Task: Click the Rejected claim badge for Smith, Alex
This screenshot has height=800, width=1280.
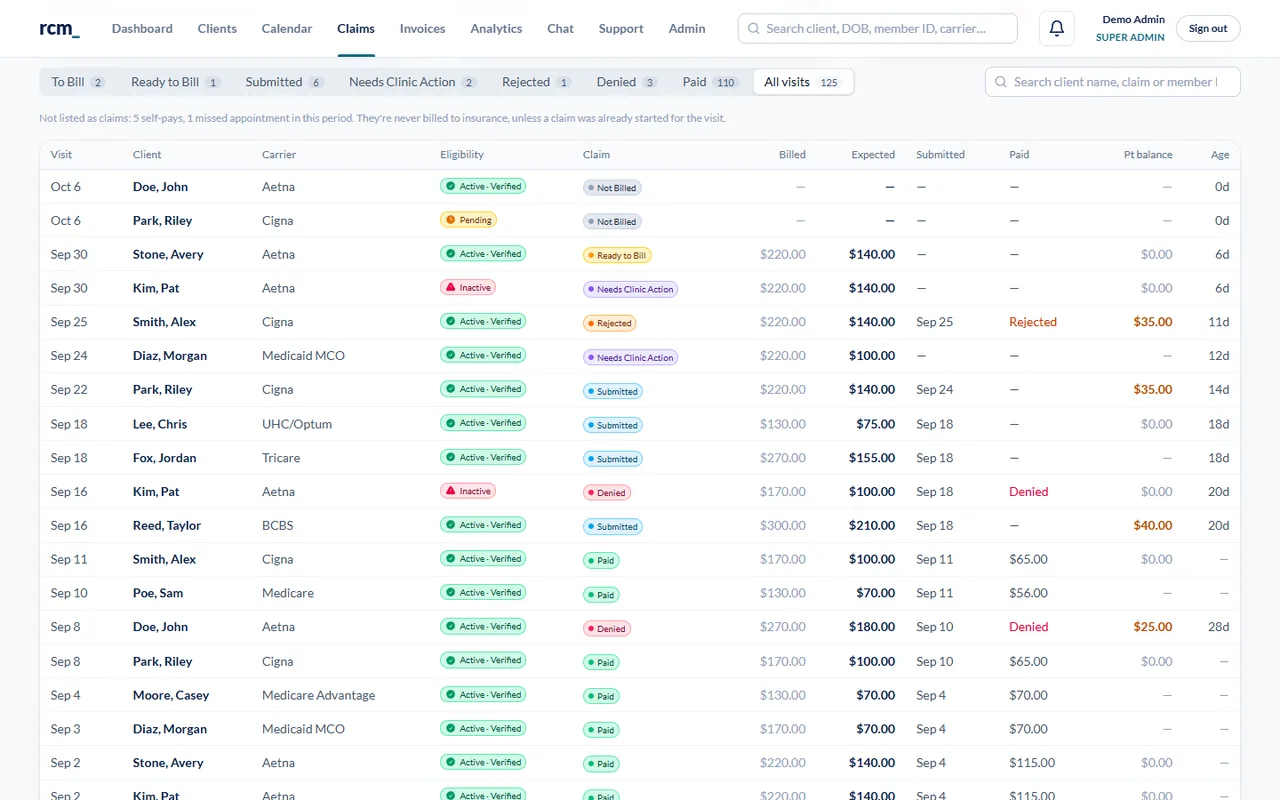Action: click(x=609, y=323)
